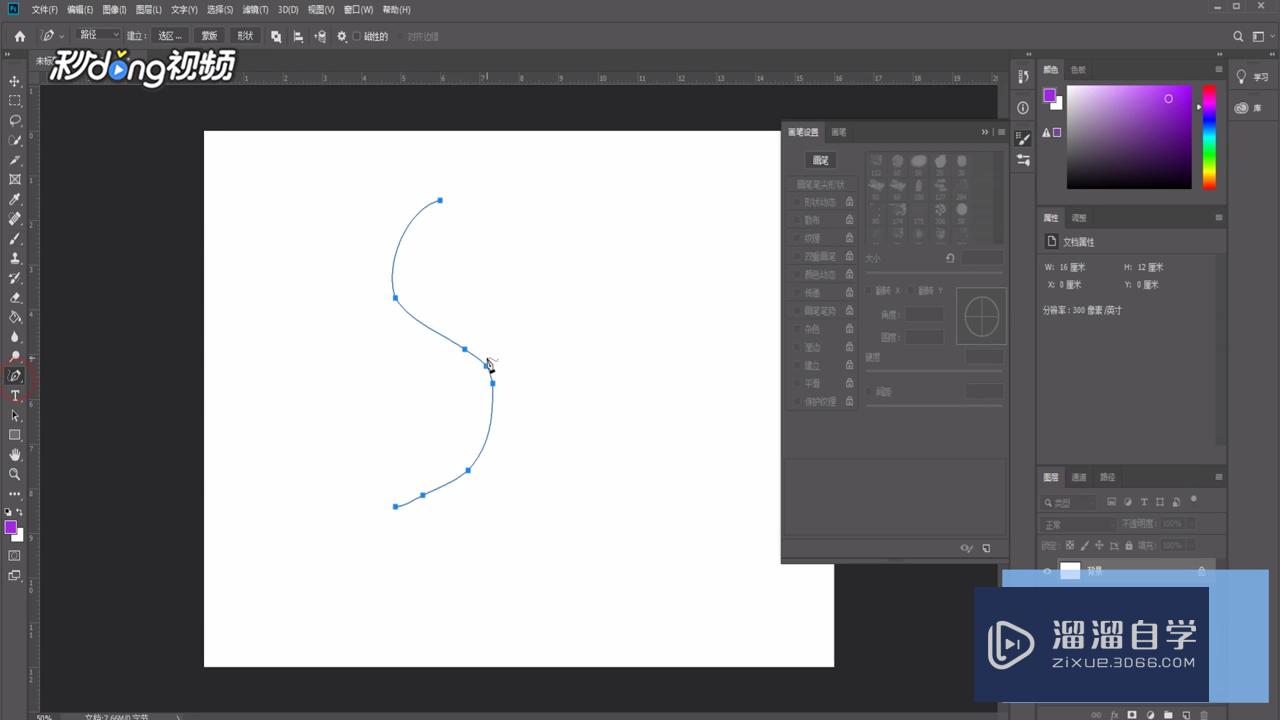Open the Edit Toolbar ellipsis
Screen dimensions: 1280x720
[15, 494]
